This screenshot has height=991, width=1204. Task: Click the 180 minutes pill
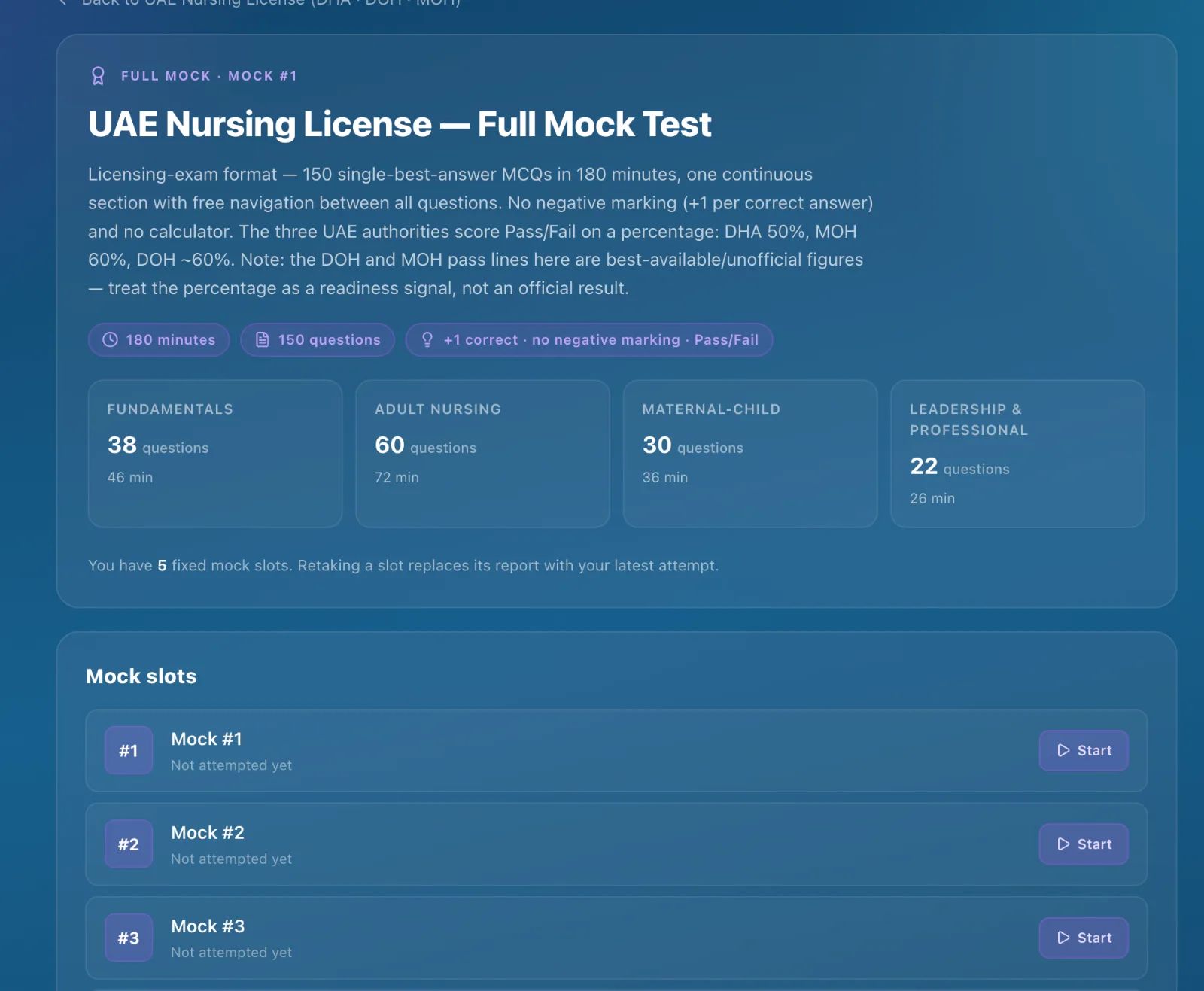pos(159,339)
